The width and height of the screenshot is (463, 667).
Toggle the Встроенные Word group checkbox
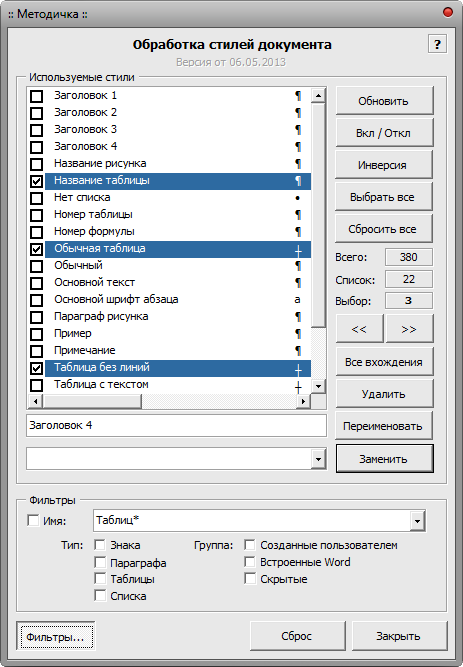[x=250, y=562]
